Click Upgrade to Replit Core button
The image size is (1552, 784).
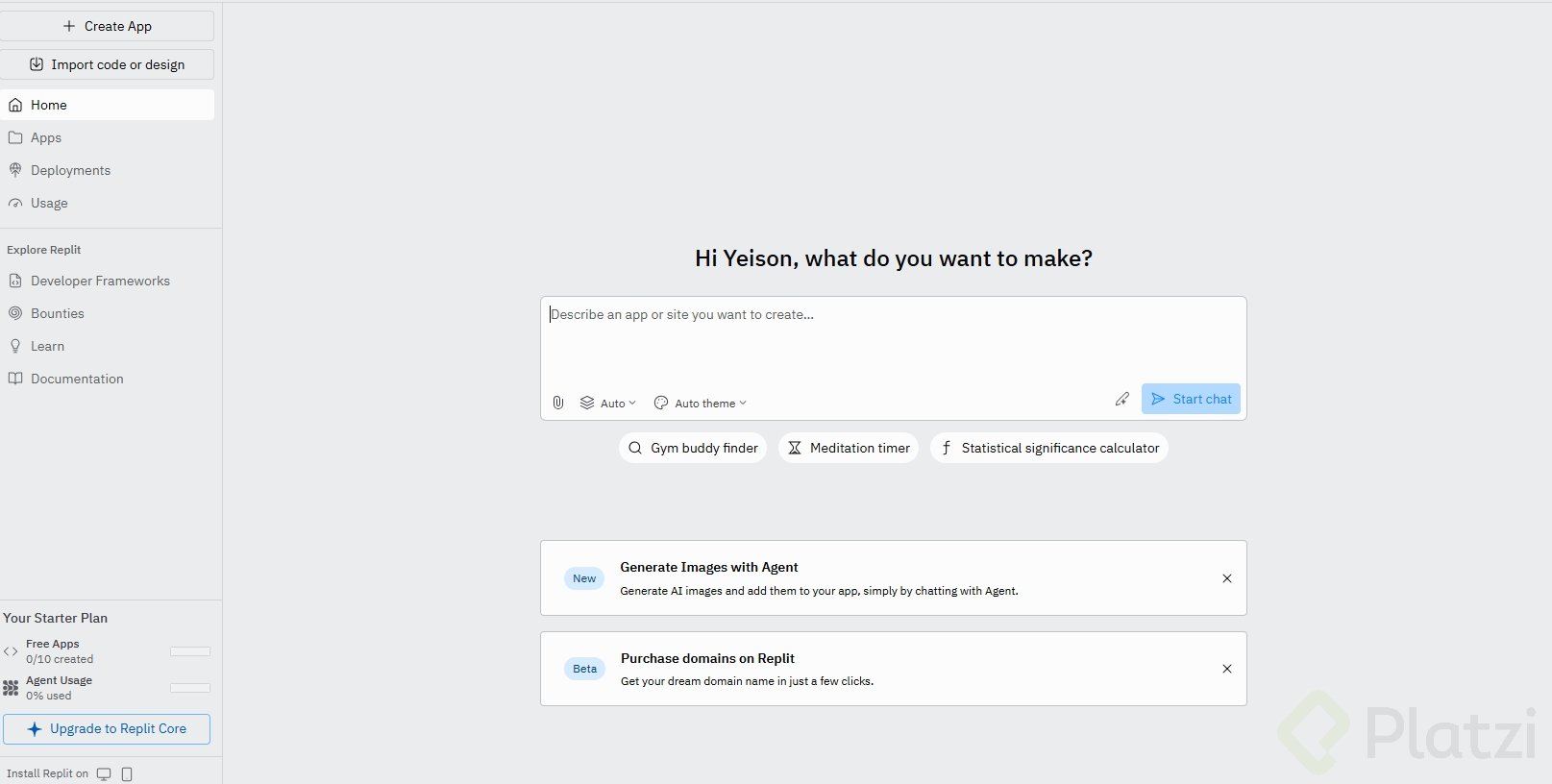(x=107, y=729)
